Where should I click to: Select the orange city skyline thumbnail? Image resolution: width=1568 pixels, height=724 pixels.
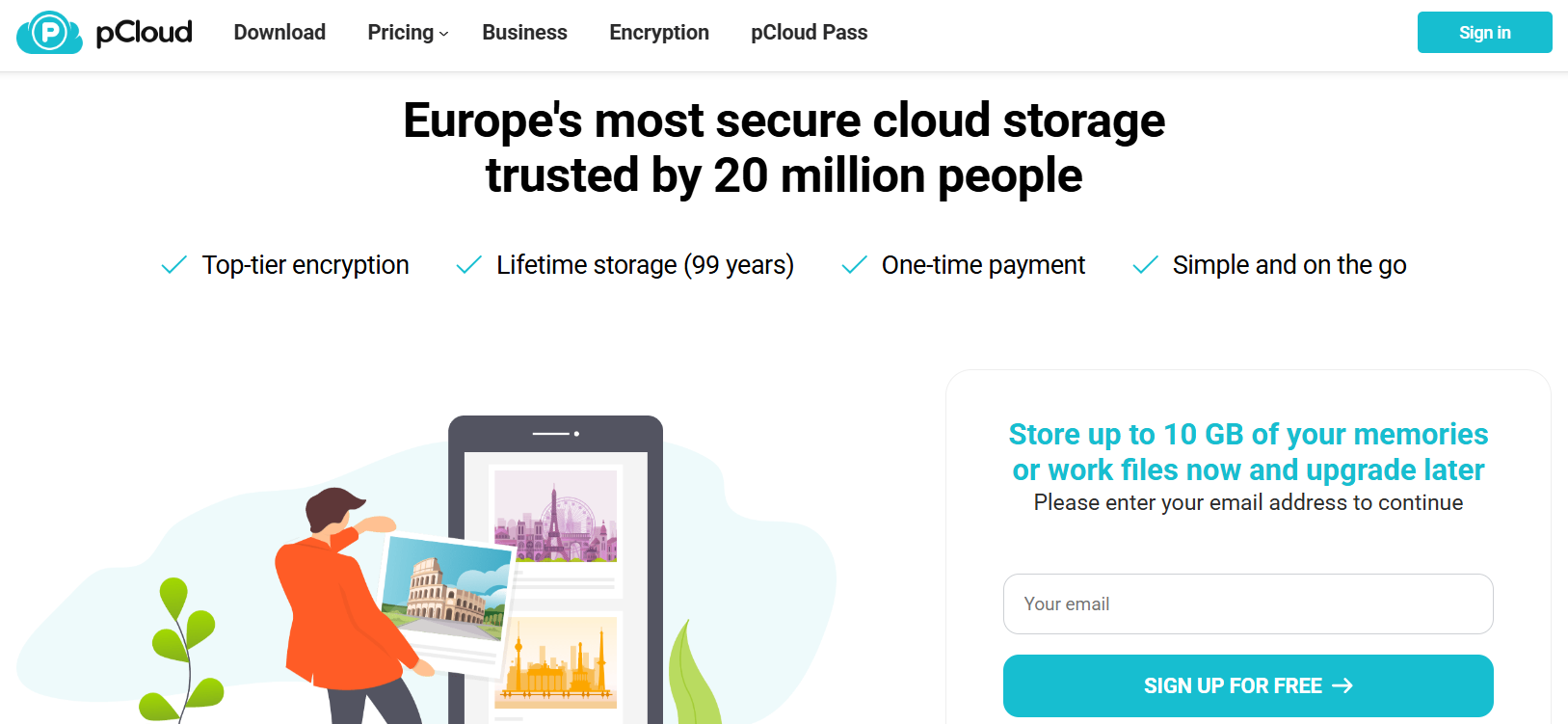coord(555,663)
